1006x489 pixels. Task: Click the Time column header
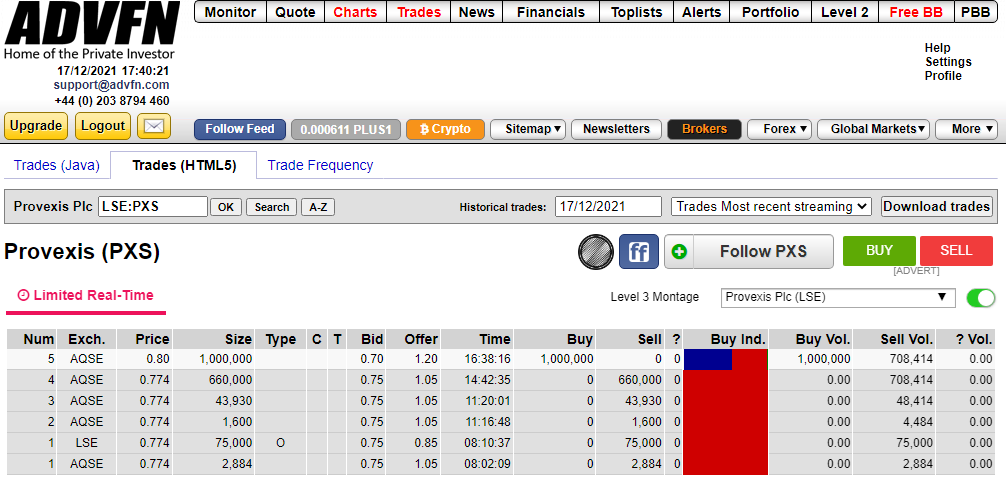477,339
